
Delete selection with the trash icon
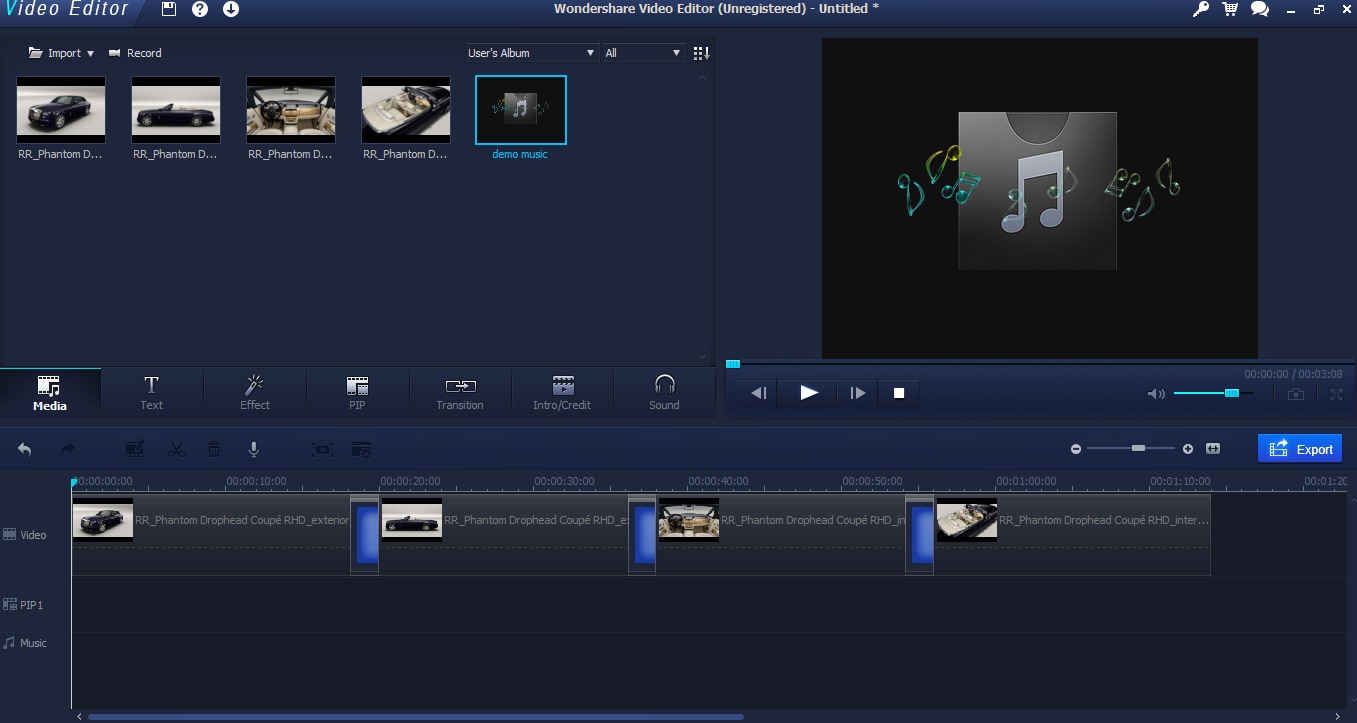pos(214,450)
